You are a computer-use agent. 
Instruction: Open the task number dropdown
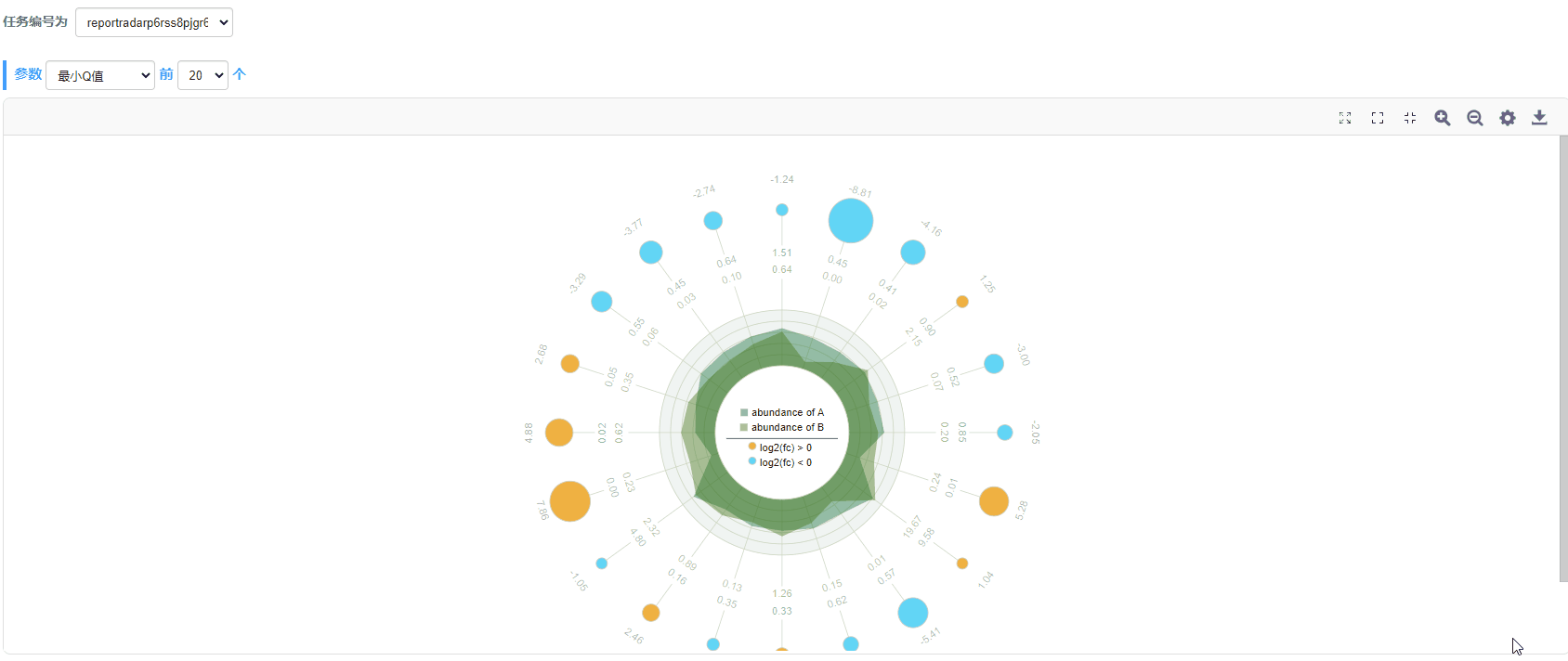(154, 22)
